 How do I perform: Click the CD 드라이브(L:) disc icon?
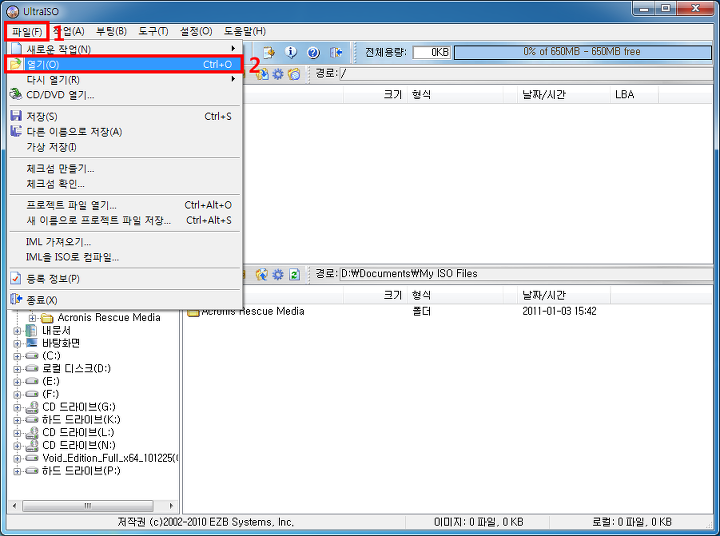[31, 432]
